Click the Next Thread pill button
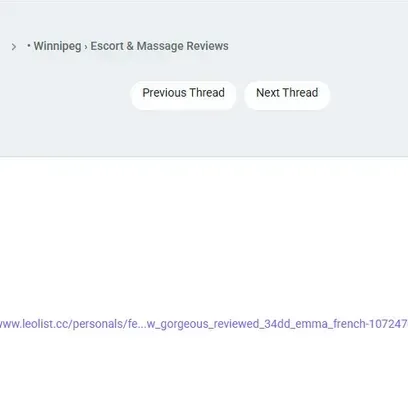Screen dimensions: 408x407 [x=287, y=93]
